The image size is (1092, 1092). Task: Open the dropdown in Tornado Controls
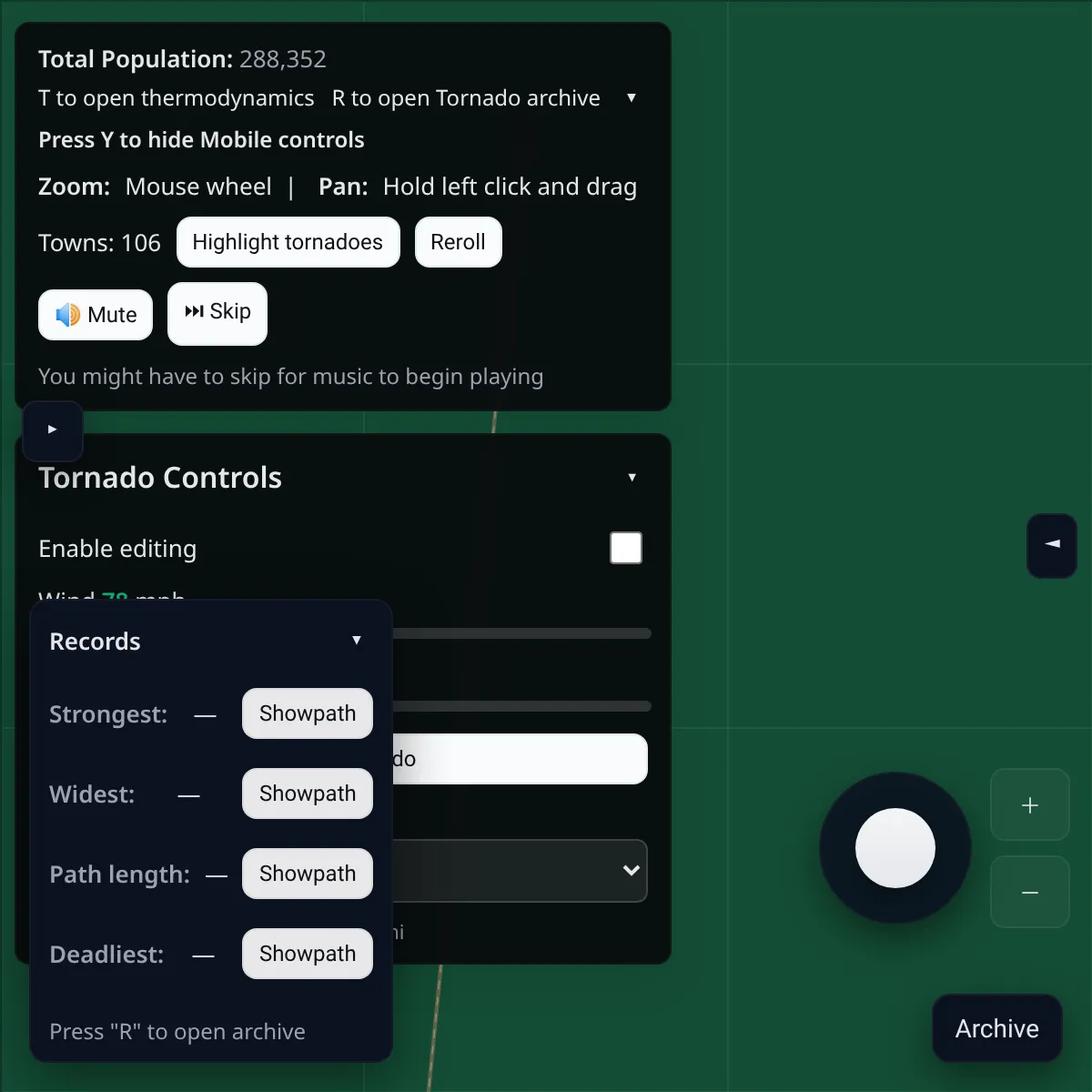(521, 871)
